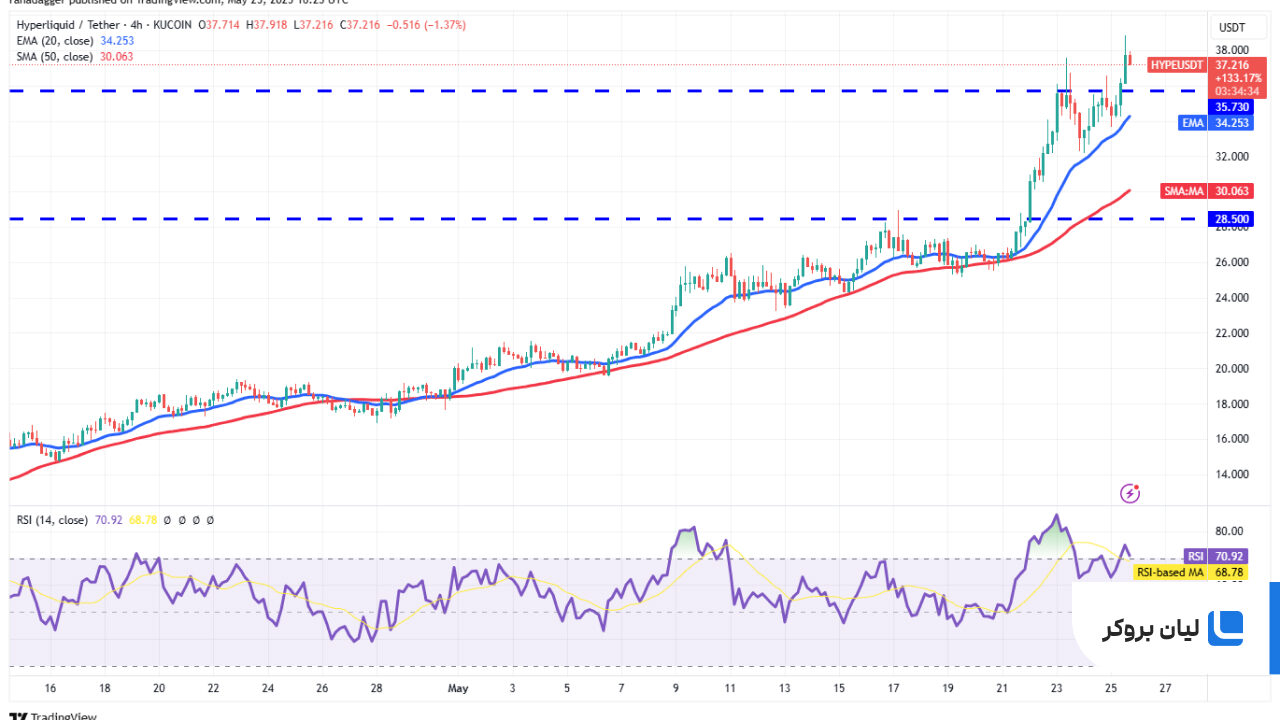Click the '23' date axis label
Viewport: 1281px width, 720px height.
pyautogui.click(x=1057, y=689)
